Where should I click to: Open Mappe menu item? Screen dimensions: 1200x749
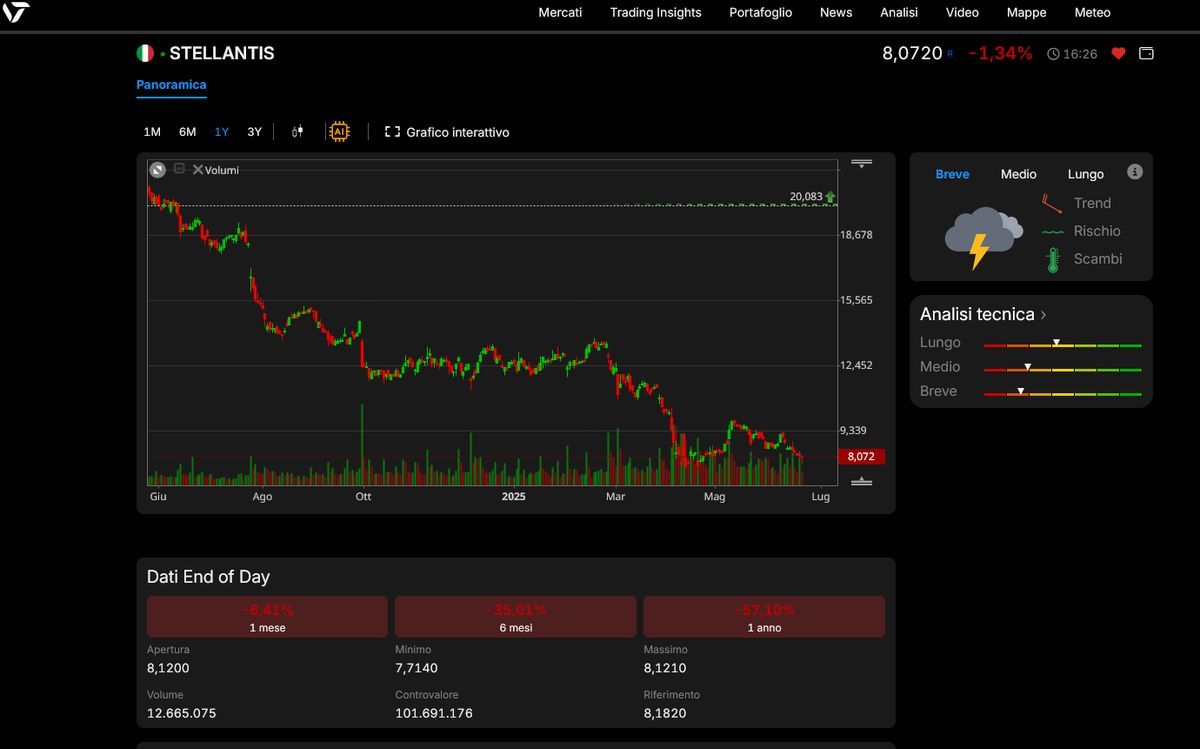coord(1026,13)
